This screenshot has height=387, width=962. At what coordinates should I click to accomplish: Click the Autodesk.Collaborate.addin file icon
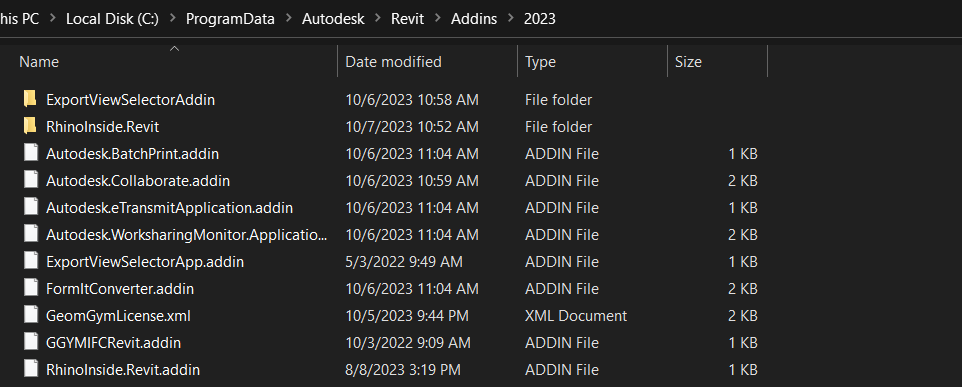tap(31, 180)
